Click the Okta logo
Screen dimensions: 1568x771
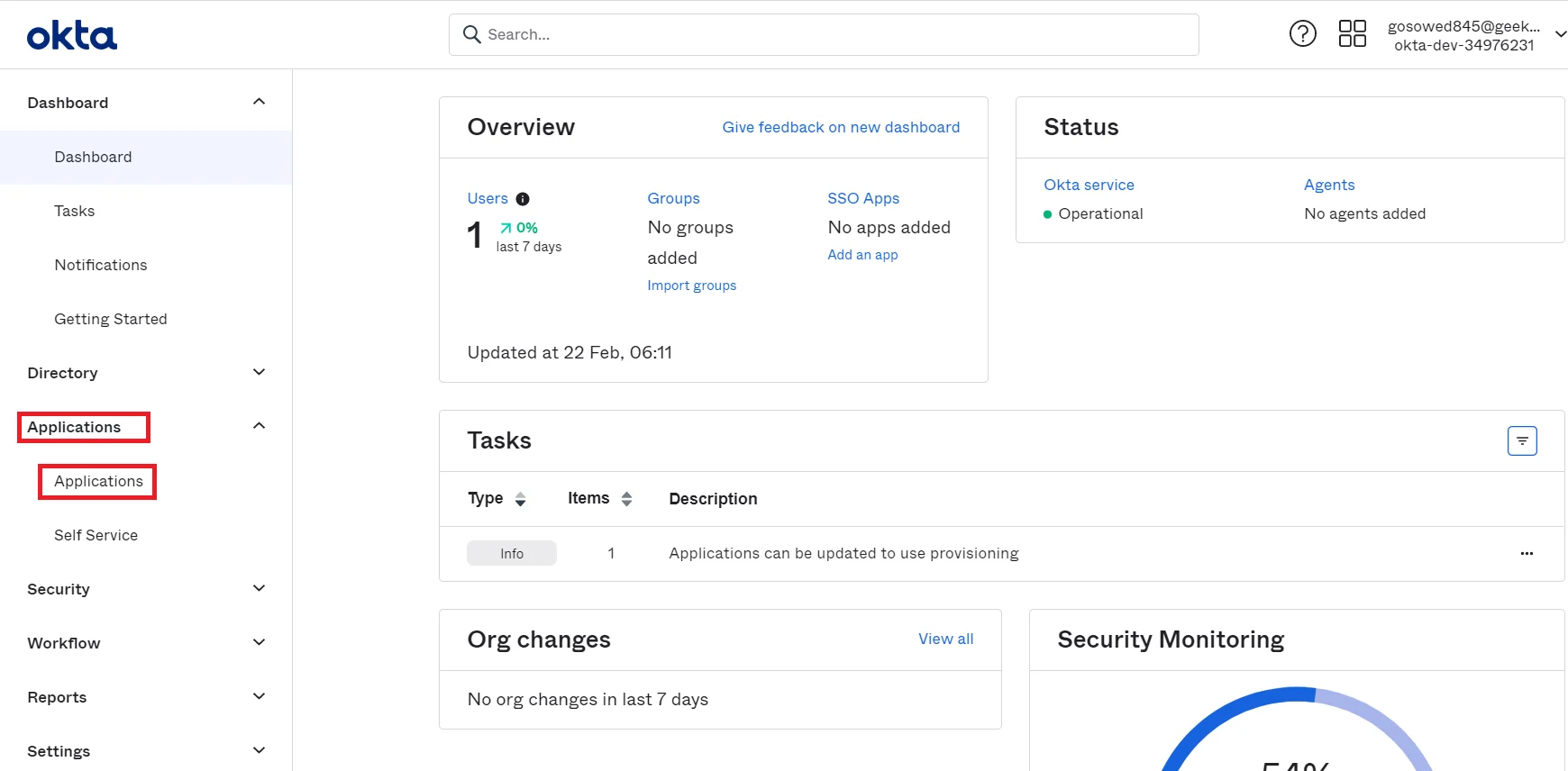(x=72, y=36)
